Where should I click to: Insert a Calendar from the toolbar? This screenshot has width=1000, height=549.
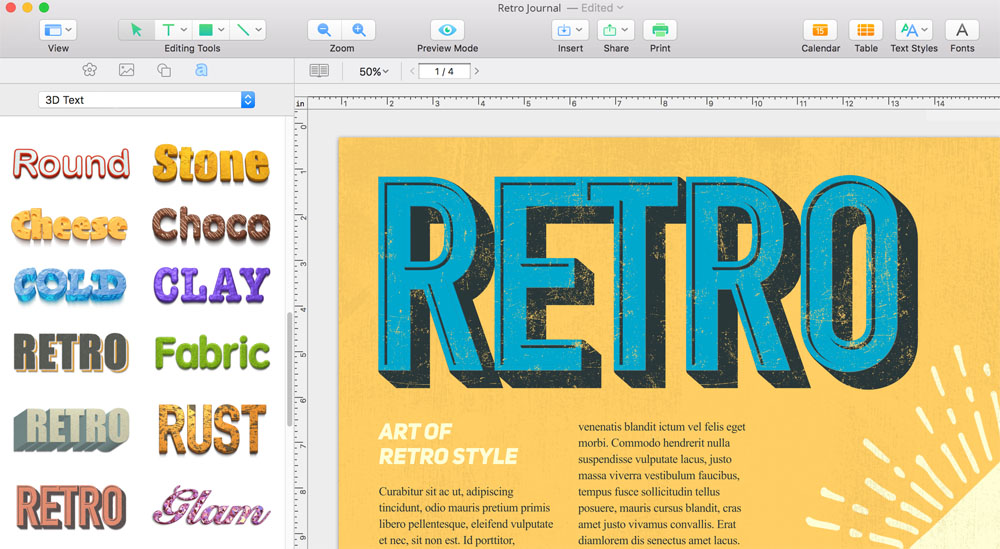click(820, 30)
